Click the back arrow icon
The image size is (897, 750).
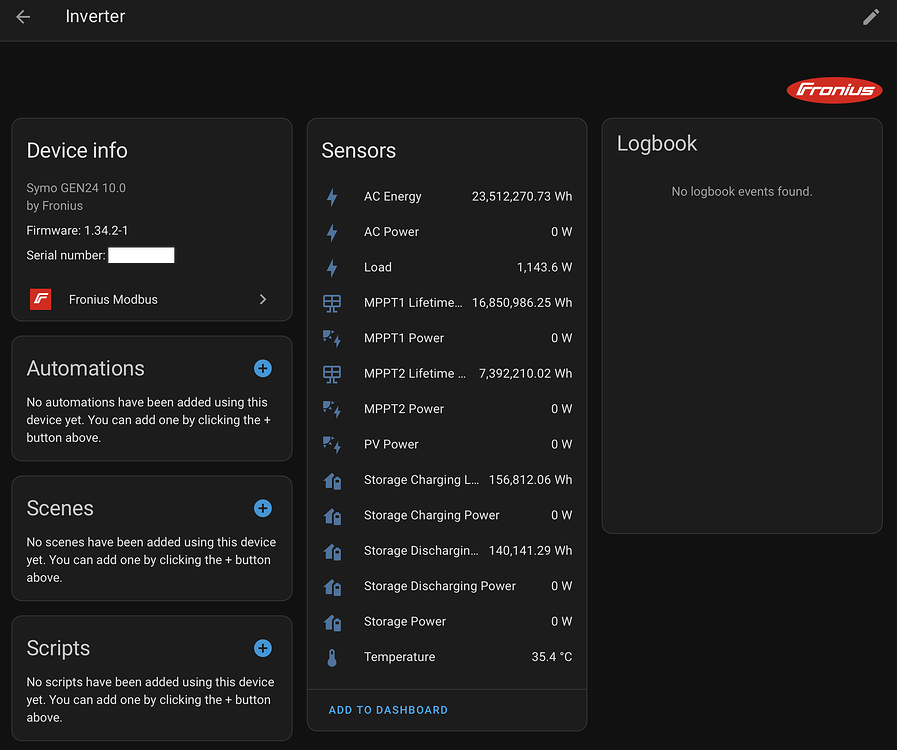(x=23, y=17)
